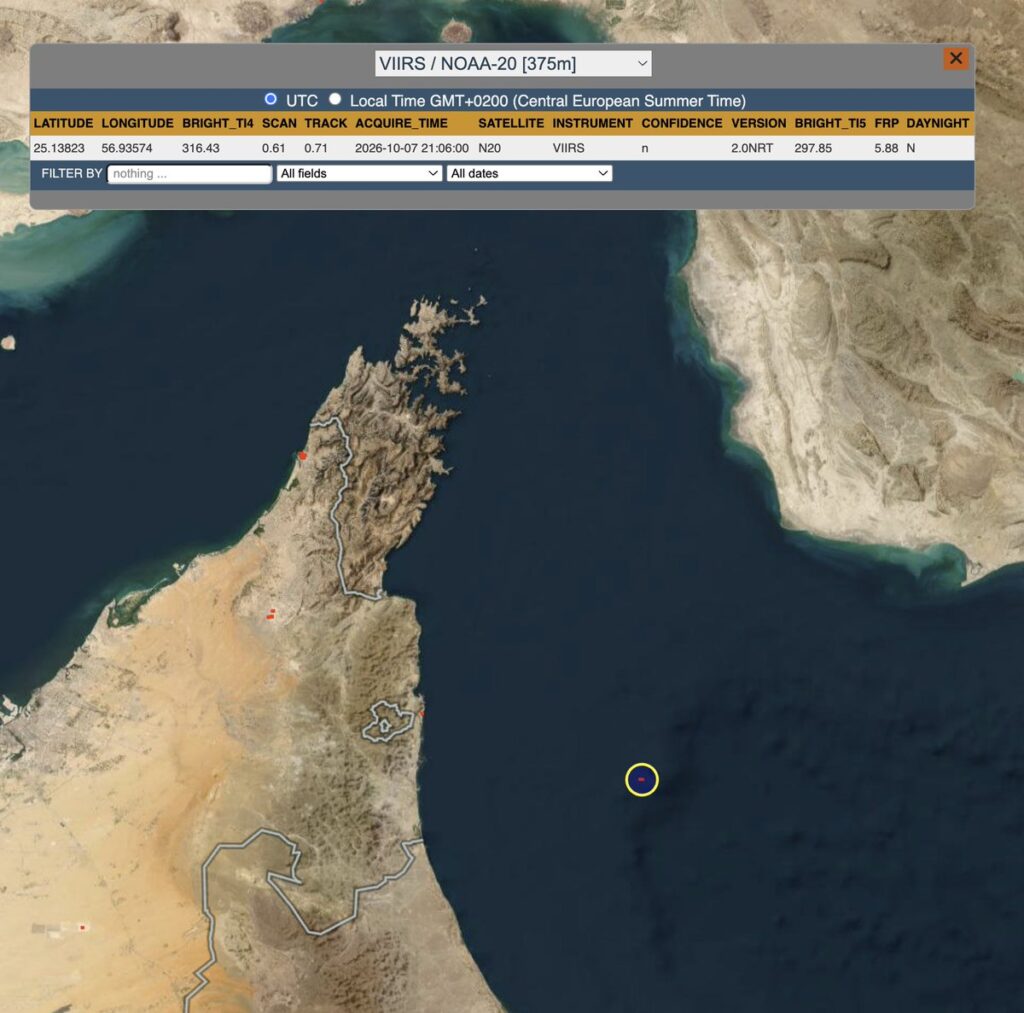Click the SATELLITE column header
This screenshot has height=1013, width=1024.
pos(511,123)
